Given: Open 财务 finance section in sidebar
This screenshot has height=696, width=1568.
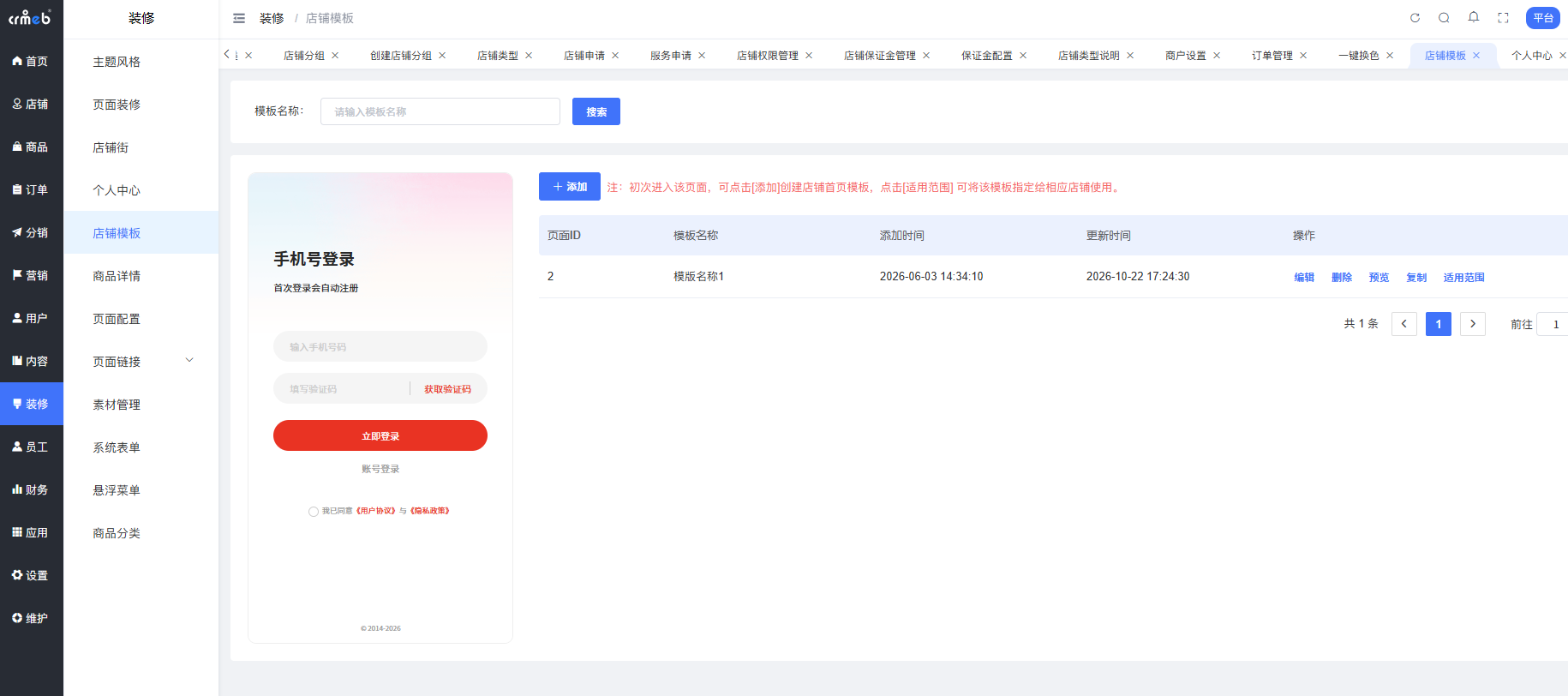Looking at the screenshot, I should pos(31,489).
